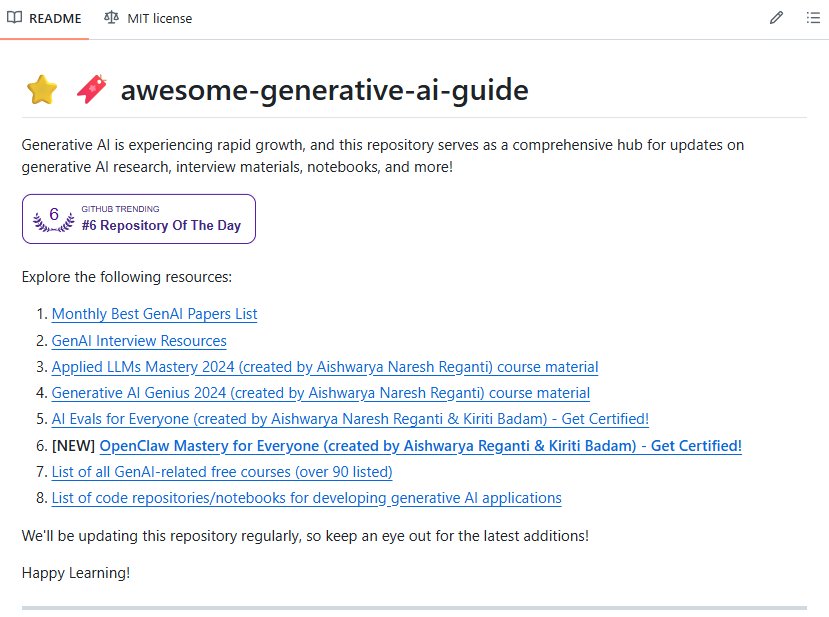The width and height of the screenshot is (829, 617).
Task: Open Applied LLMs Mastery 2024 course link
Action: click(x=325, y=367)
